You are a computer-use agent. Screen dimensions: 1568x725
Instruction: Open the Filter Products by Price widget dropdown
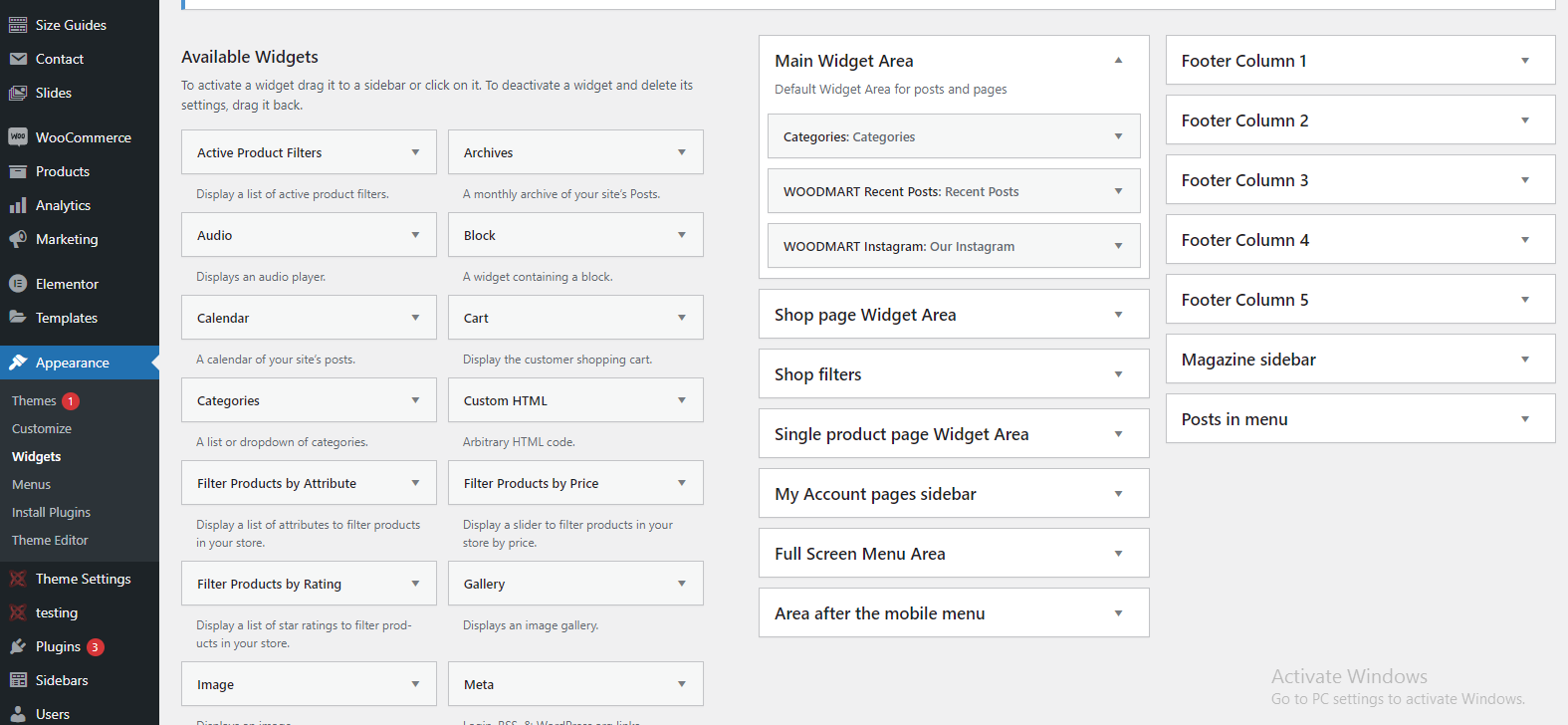point(681,483)
